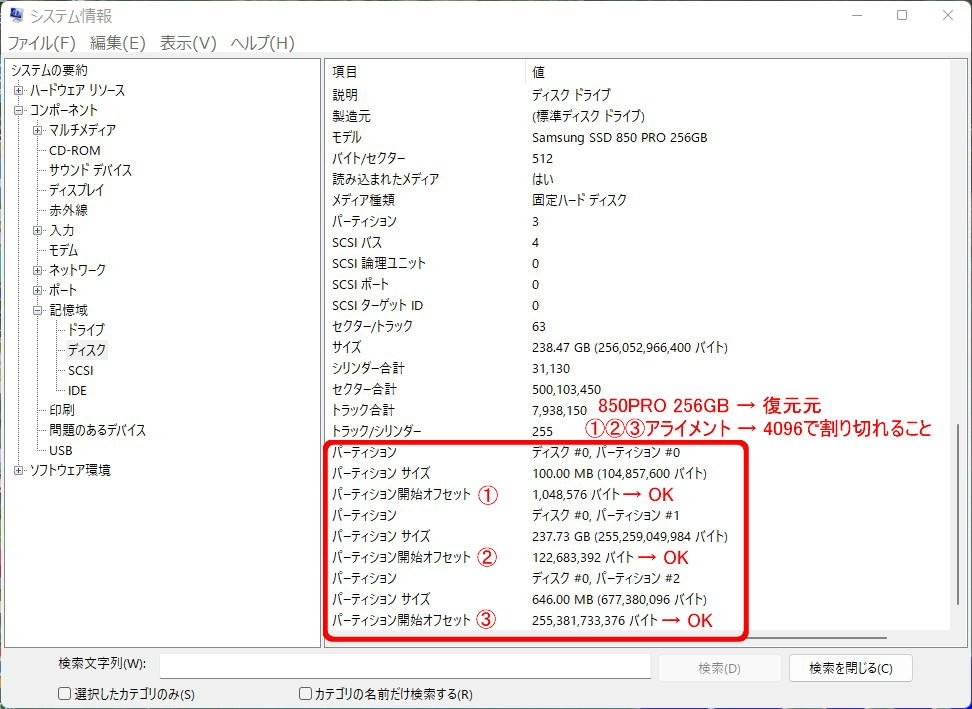
Task: Select USB in the tree
Action: (60, 451)
